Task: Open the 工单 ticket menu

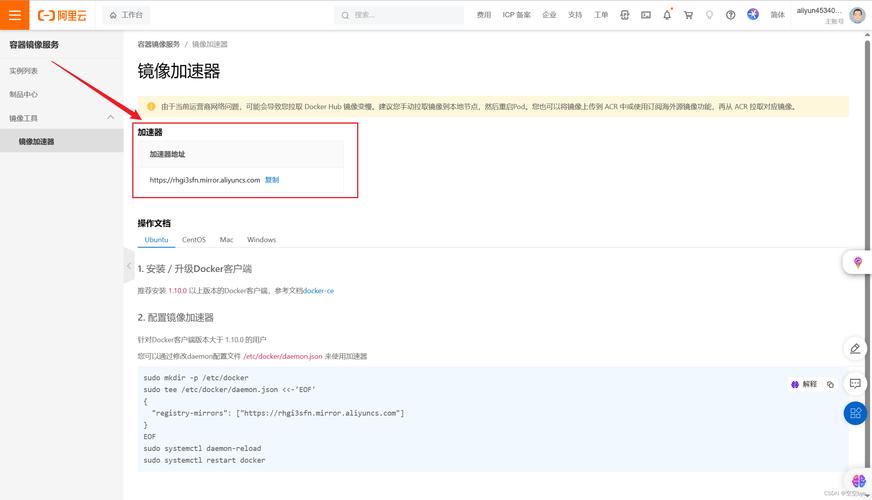Action: 601,15
